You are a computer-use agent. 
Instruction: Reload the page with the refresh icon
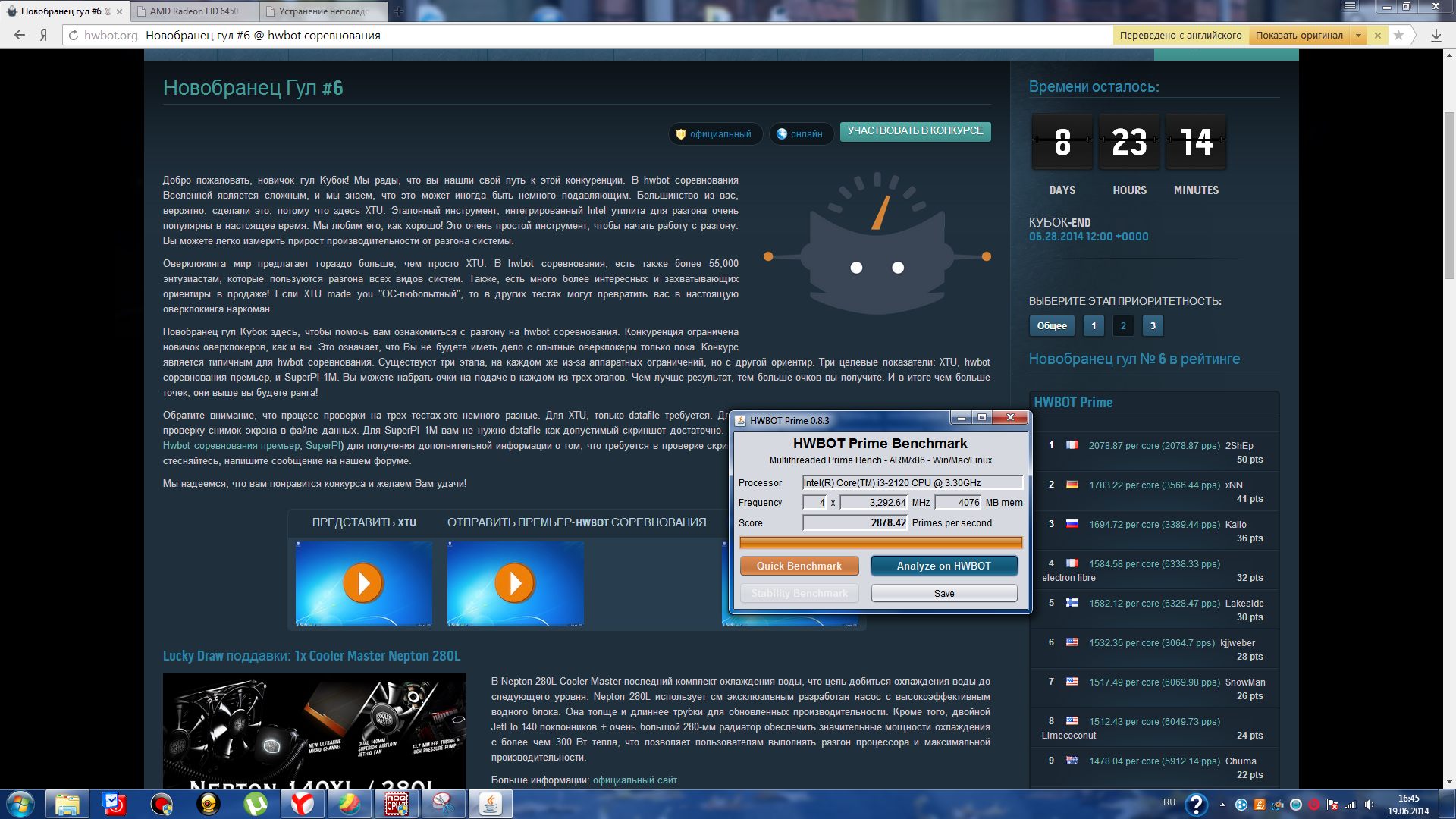(74, 35)
